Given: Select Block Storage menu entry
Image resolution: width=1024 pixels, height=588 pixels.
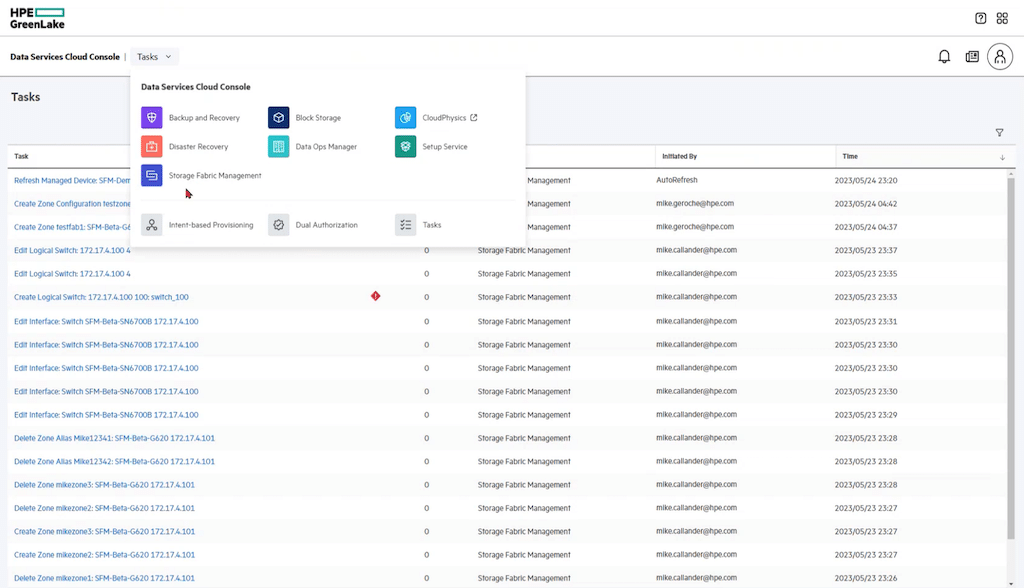Looking at the screenshot, I should pyautogui.click(x=318, y=118).
